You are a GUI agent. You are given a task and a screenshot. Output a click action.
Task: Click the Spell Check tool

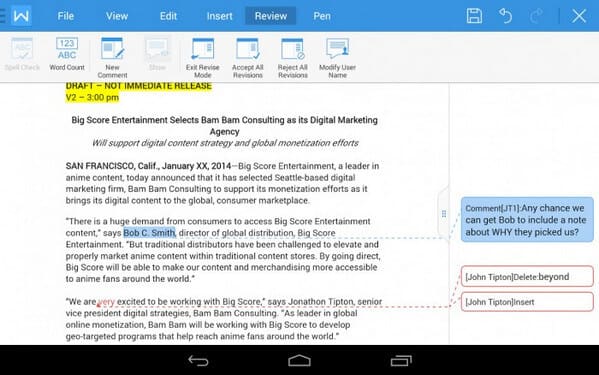[22, 54]
